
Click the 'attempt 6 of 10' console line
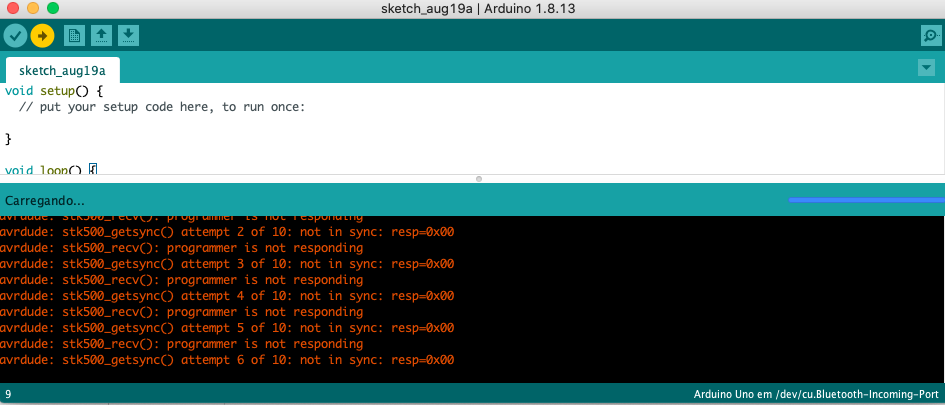(x=228, y=360)
